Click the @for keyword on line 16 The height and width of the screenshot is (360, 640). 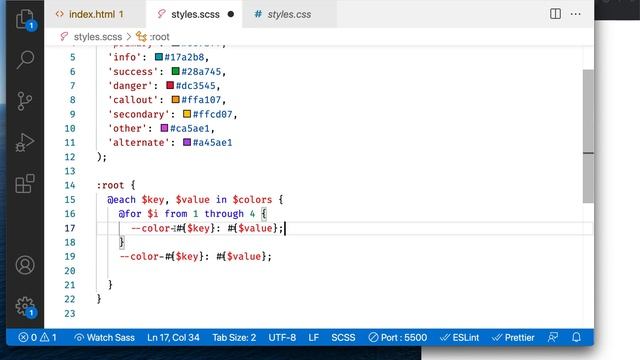point(130,214)
